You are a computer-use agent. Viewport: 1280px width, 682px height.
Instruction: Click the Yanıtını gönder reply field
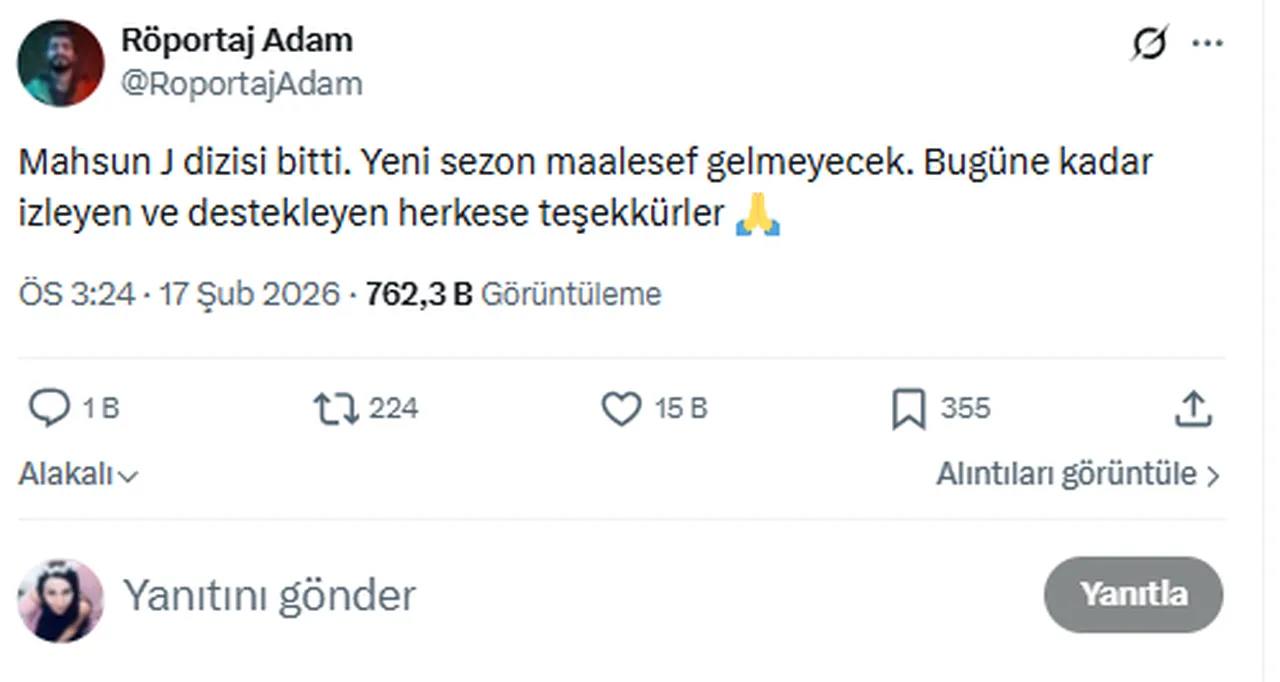pyautogui.click(x=270, y=594)
